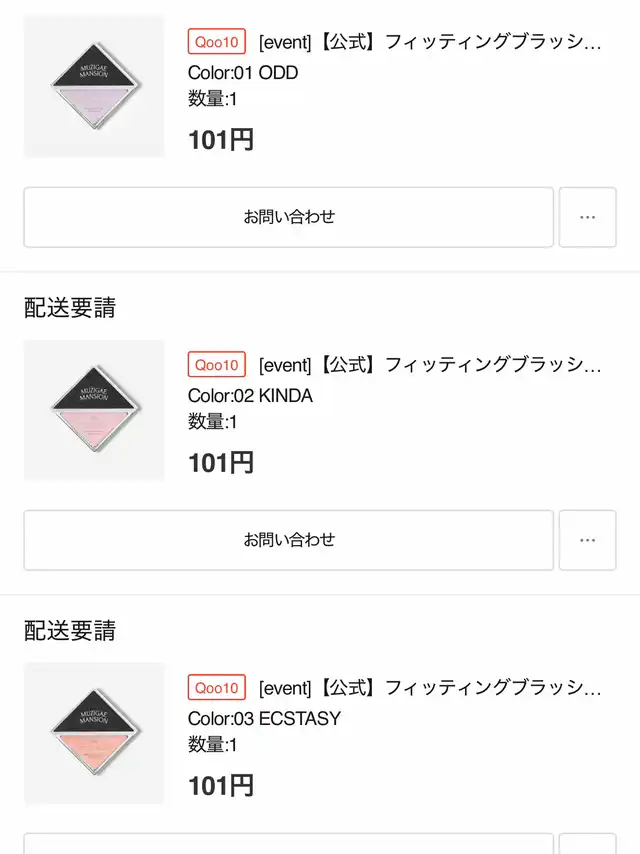Select the Color:02 KINDA option text

[x=250, y=395]
